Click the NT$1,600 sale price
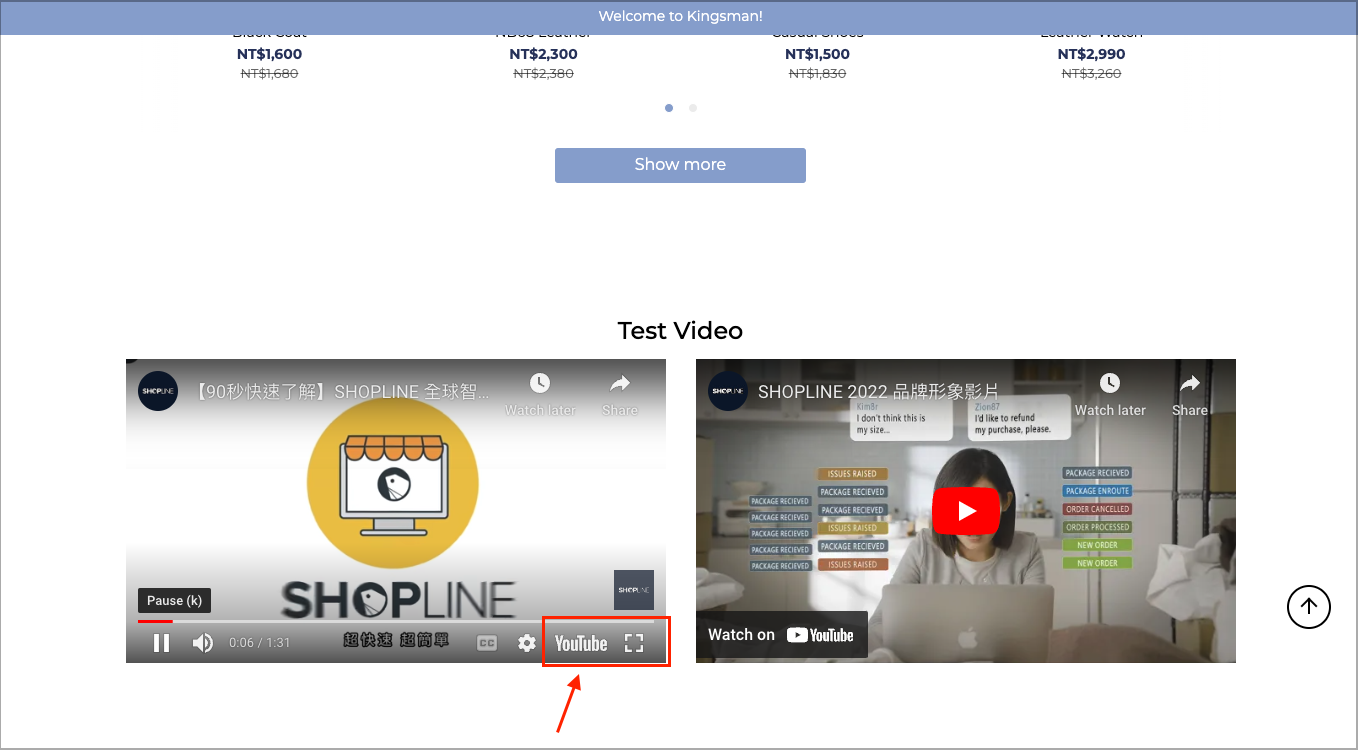The image size is (1358, 750). 269,54
